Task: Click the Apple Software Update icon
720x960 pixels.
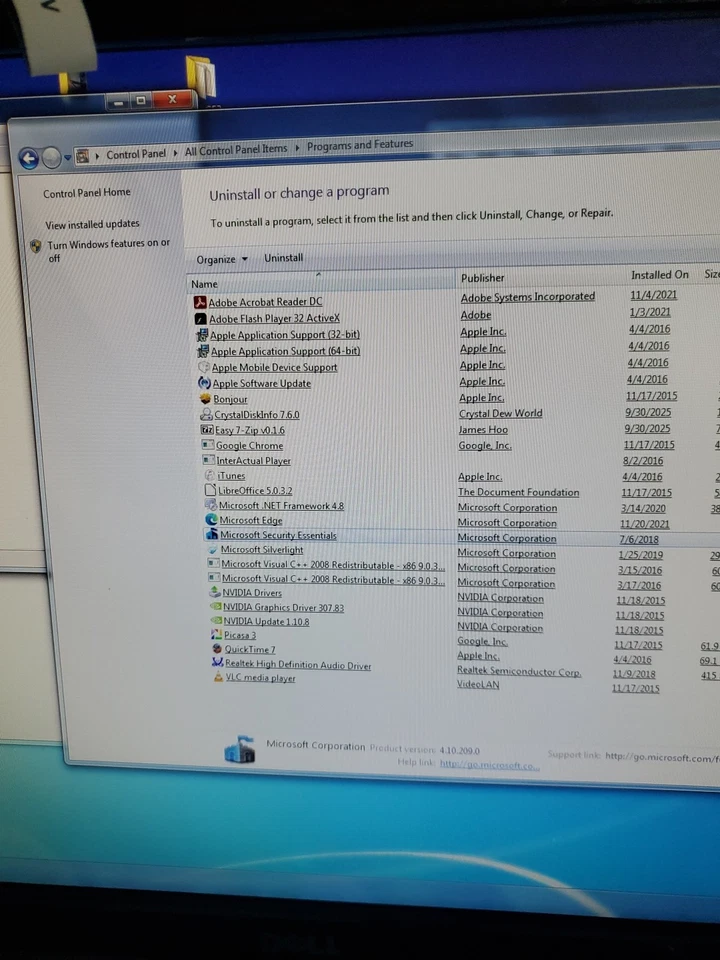Action: point(204,383)
